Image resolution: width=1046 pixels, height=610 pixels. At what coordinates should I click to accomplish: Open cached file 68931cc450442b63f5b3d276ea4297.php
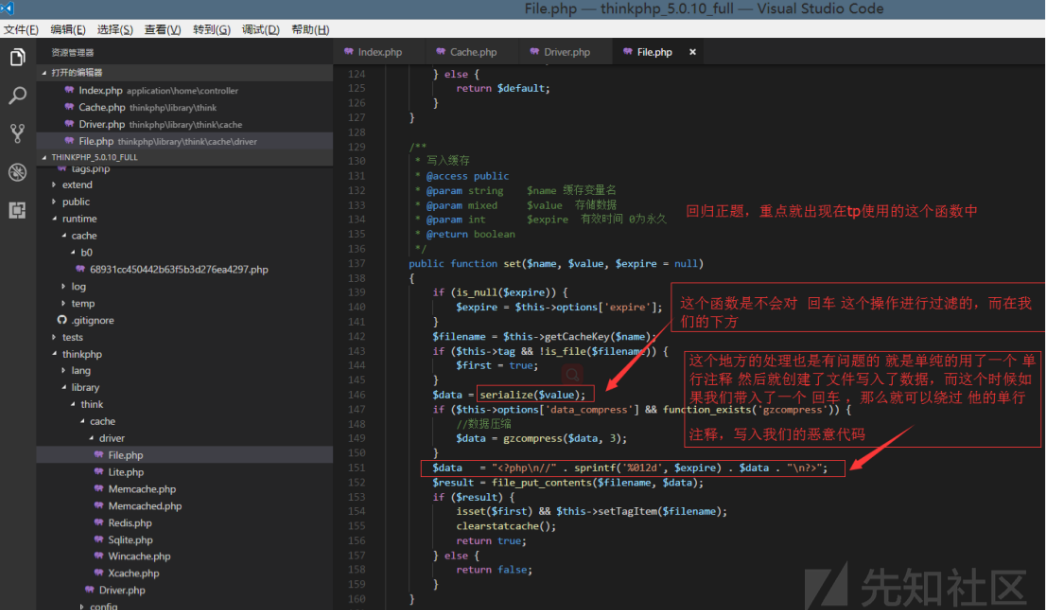tap(179, 270)
